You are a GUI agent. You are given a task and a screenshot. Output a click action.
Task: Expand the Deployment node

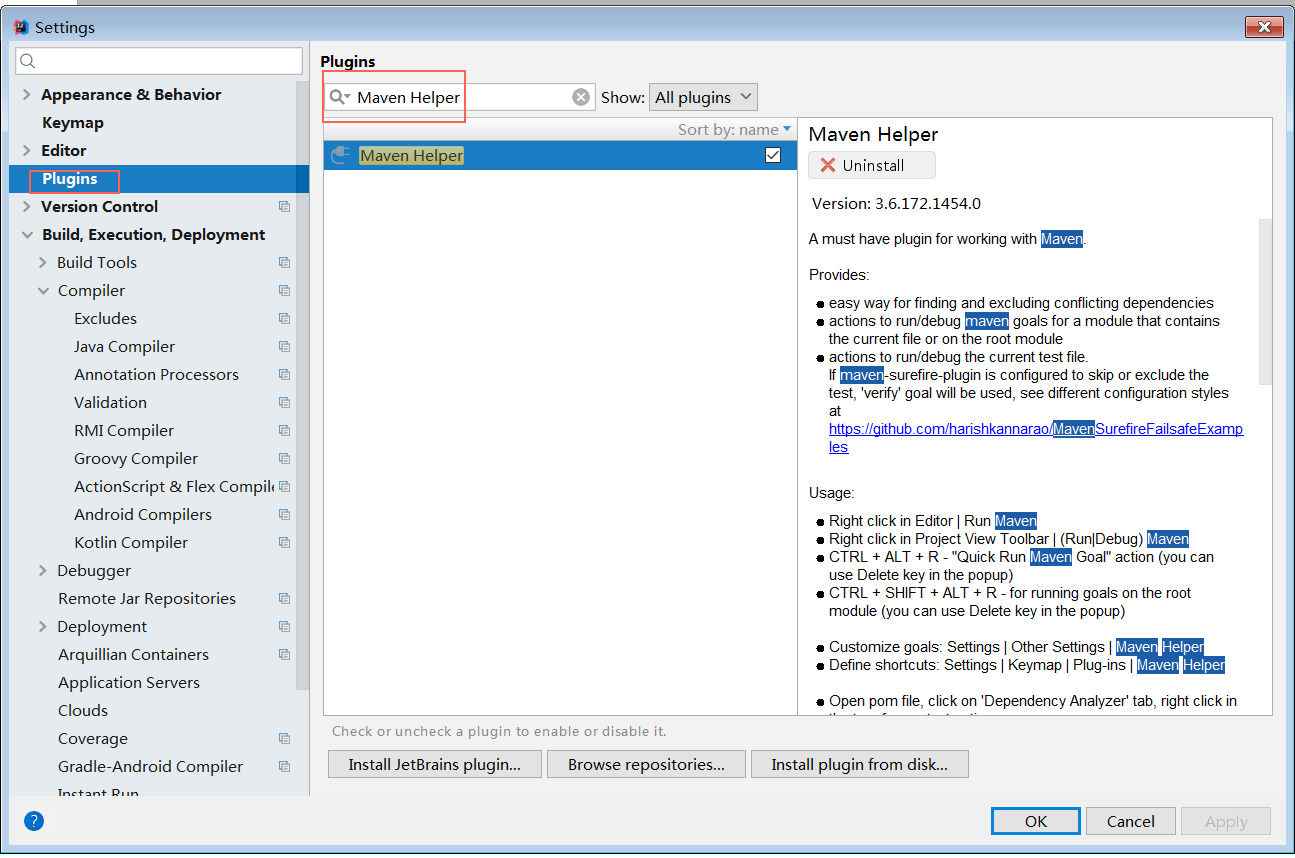click(43, 626)
